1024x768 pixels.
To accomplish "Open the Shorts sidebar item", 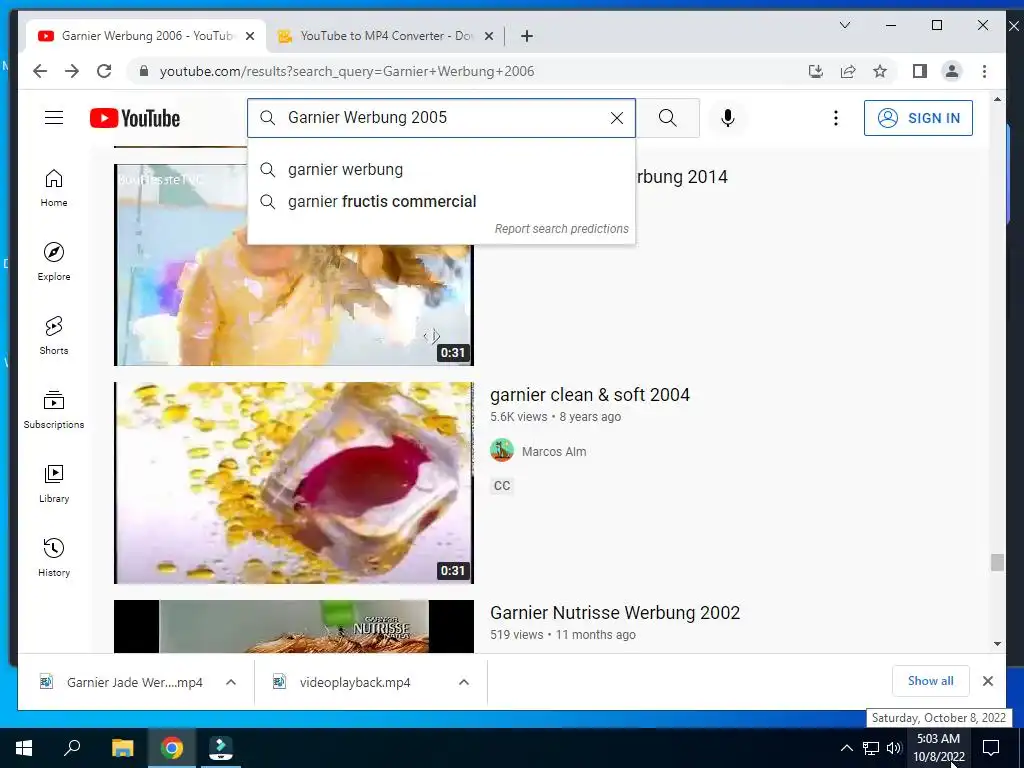I will click(54, 336).
